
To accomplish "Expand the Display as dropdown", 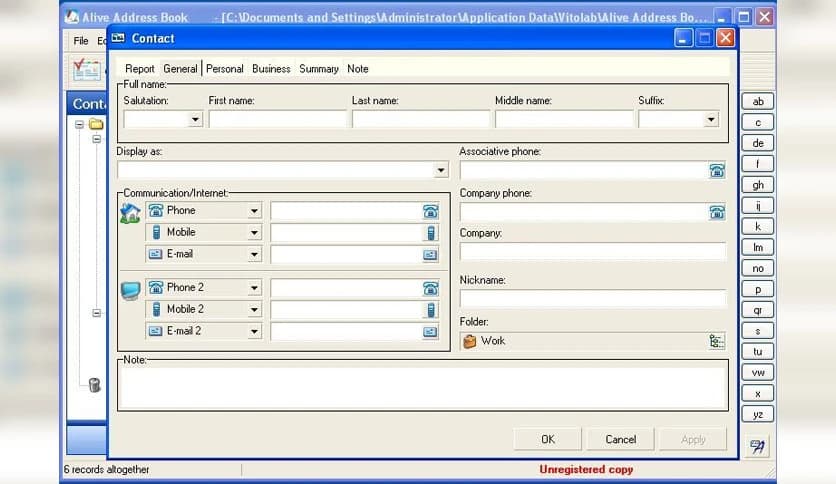I will (441, 171).
